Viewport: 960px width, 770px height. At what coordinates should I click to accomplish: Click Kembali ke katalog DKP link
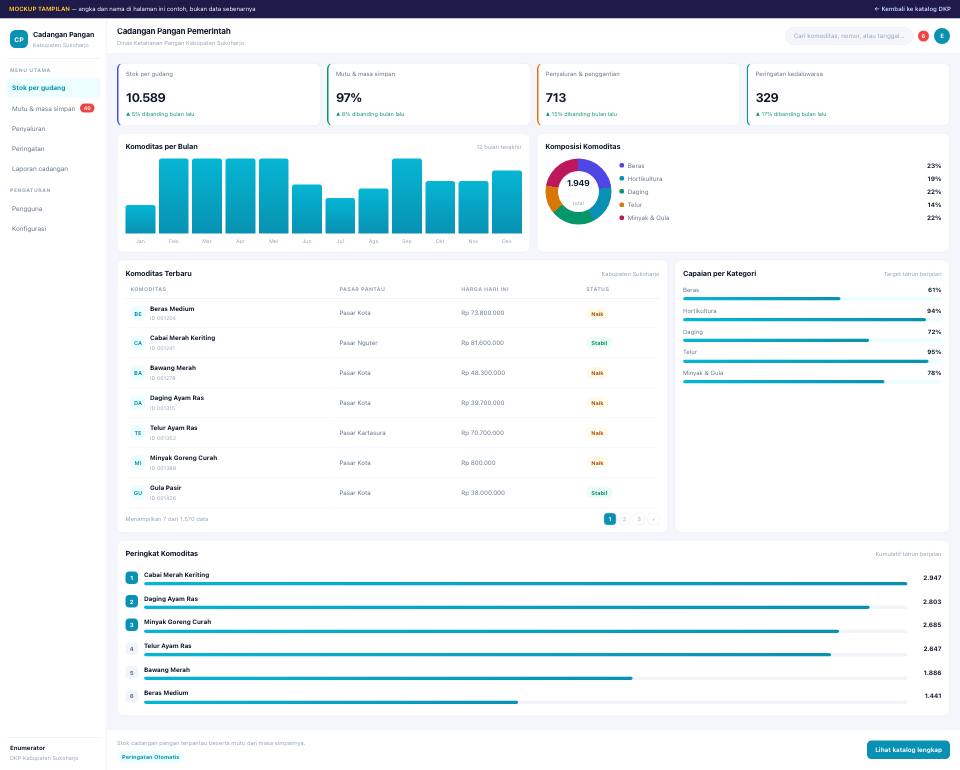tap(912, 9)
